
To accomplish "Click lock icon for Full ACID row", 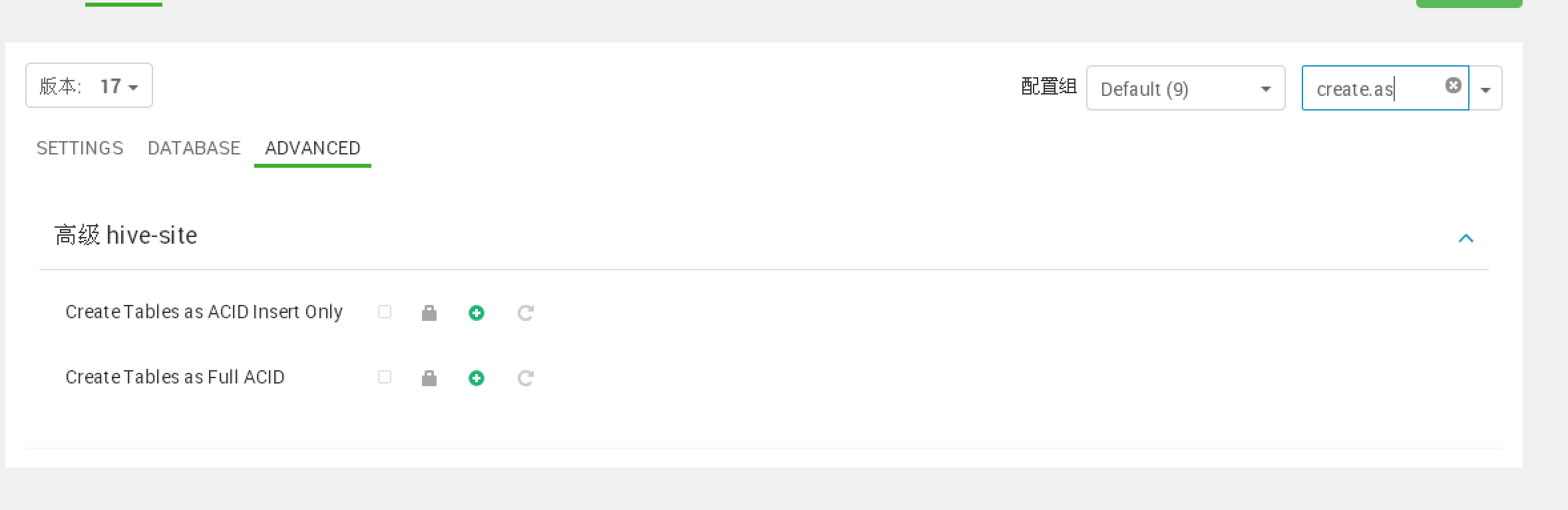I will 429,378.
